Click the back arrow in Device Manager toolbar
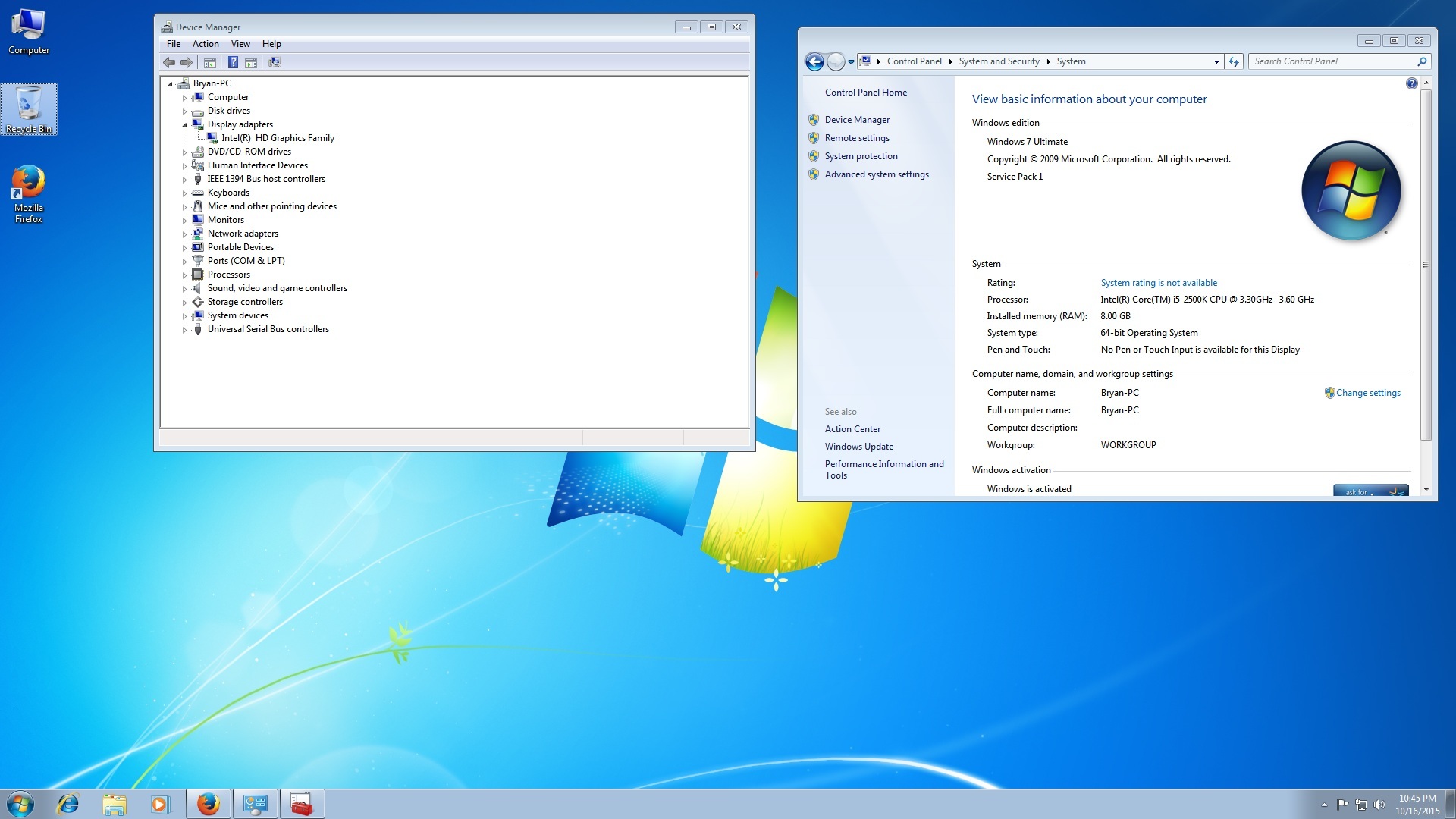1456x819 pixels. pos(169,62)
